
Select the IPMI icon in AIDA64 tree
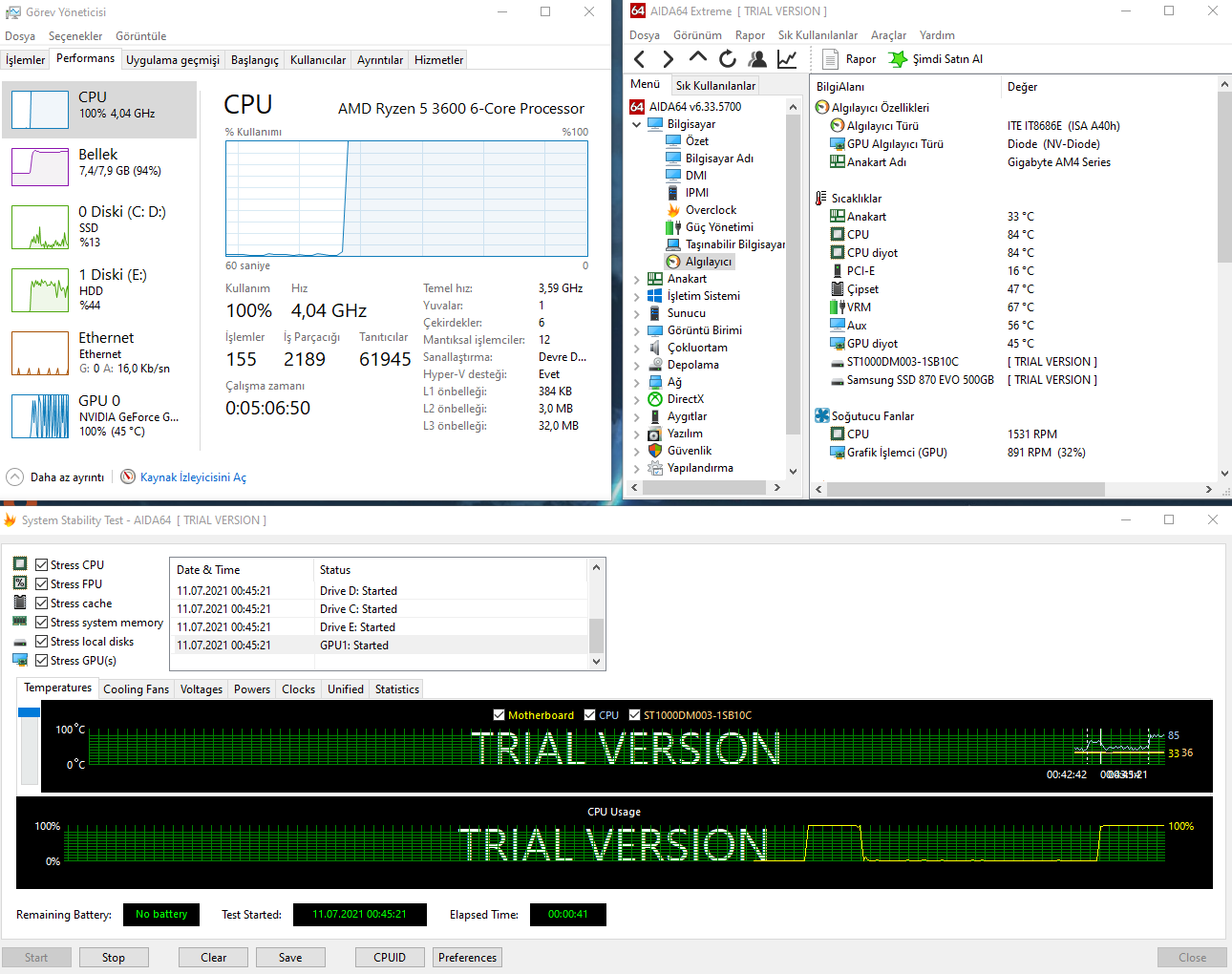pyautogui.click(x=673, y=193)
